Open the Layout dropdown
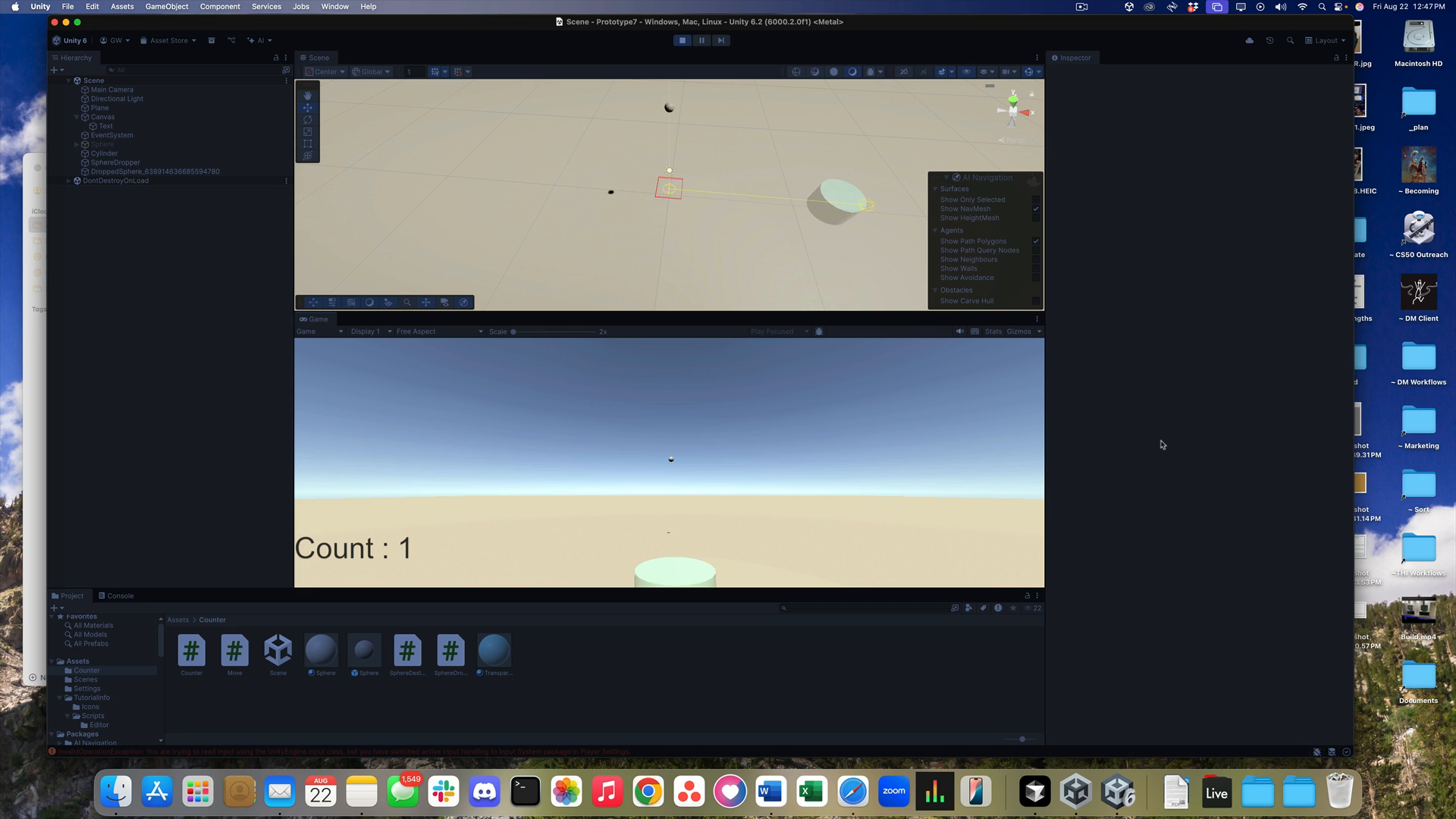The image size is (1456, 819). click(x=1325, y=40)
